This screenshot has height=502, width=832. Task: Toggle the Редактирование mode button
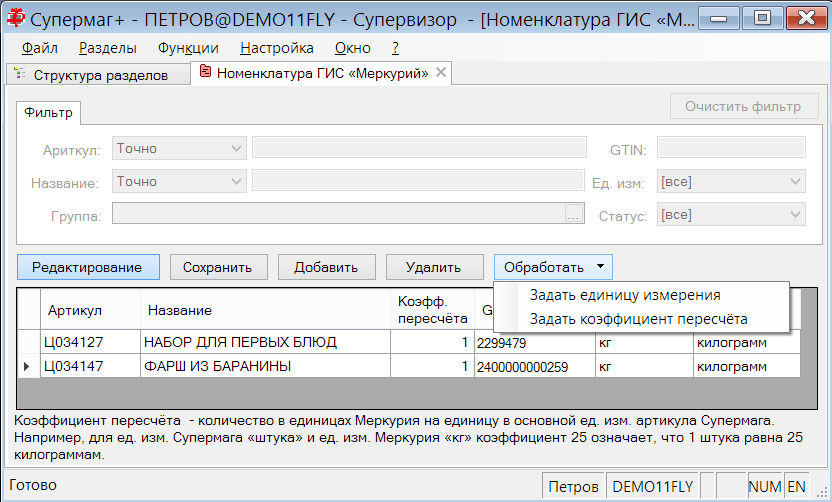(88, 267)
